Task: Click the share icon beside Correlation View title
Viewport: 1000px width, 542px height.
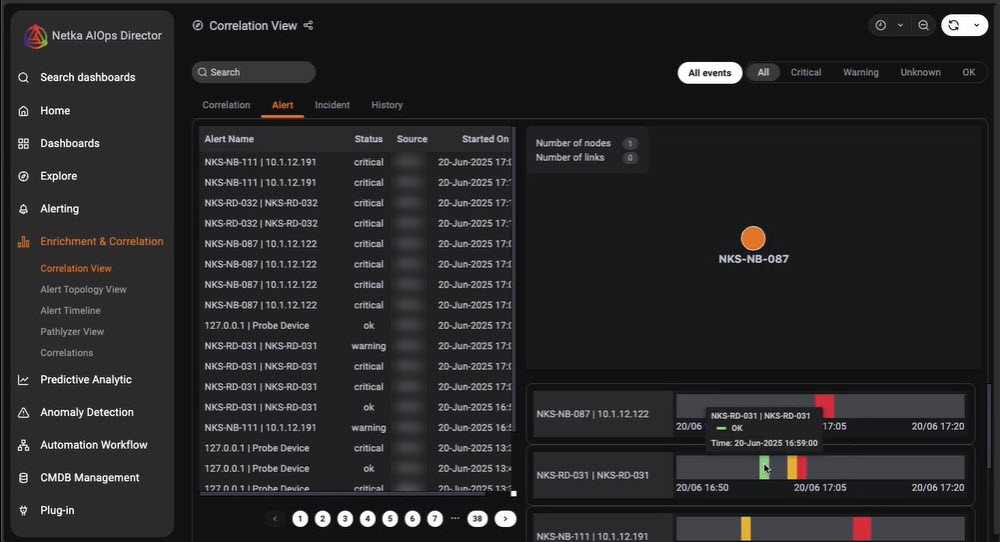Action: pyautogui.click(x=308, y=26)
